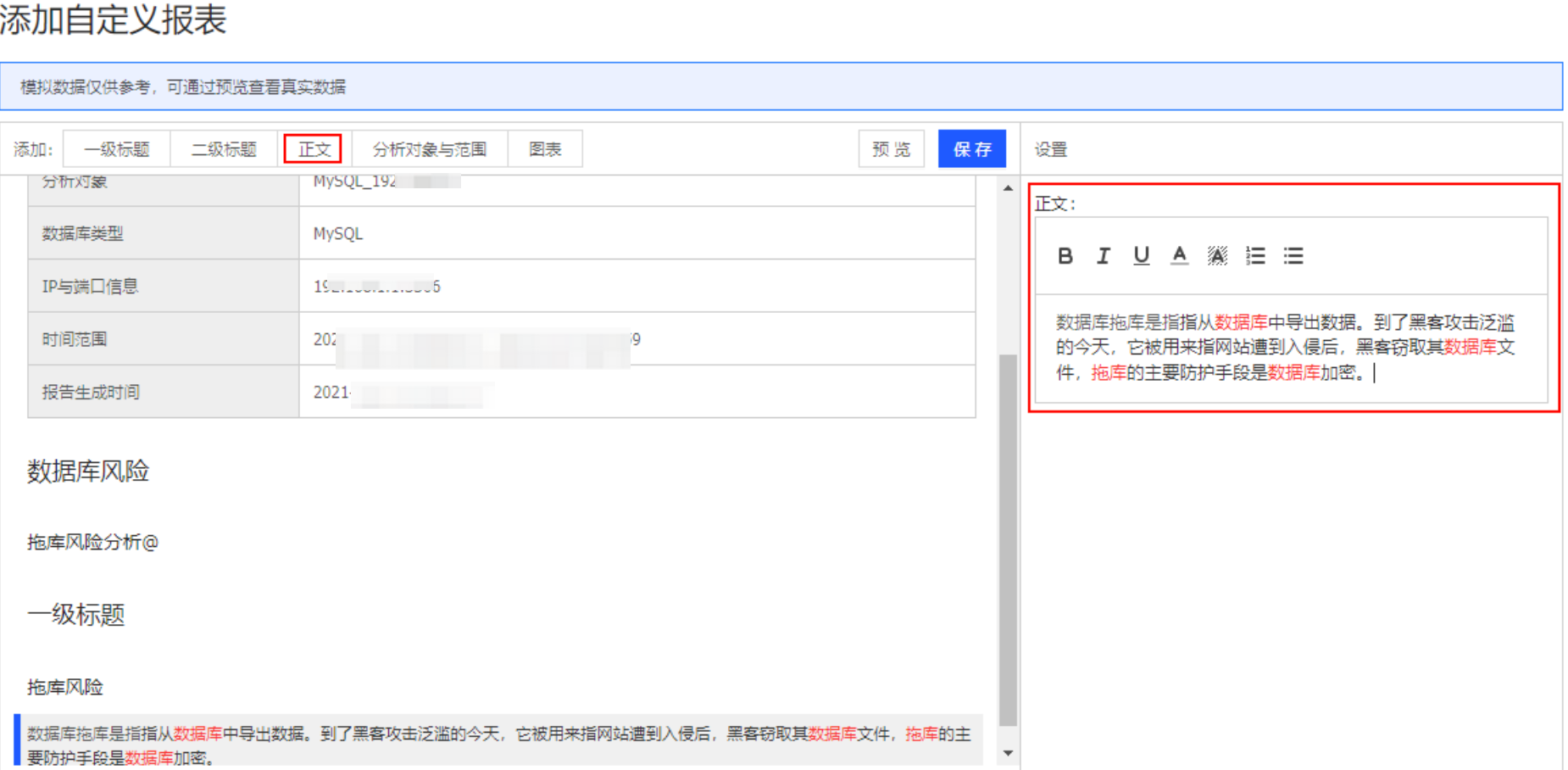
Task: Toggle italic formatting icon
Action: 1104,255
